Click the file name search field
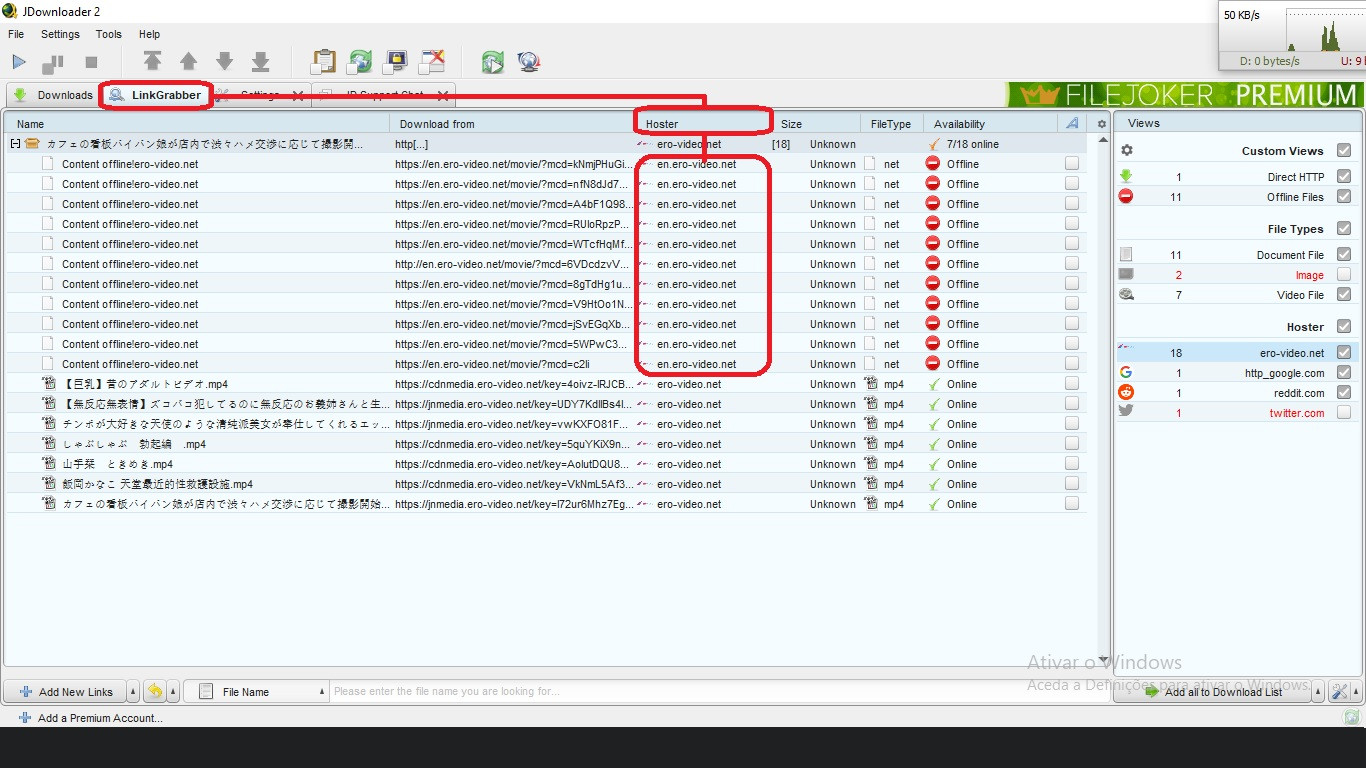This screenshot has width=1366, height=768. pyautogui.click(x=720, y=691)
